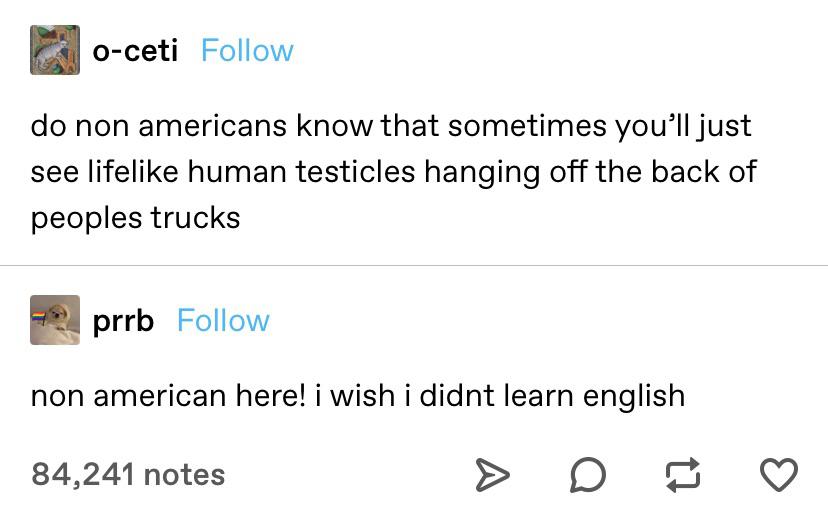Image resolution: width=828 pixels, height=530 pixels.
Task: Follow the prrb blog
Action: coord(223,320)
